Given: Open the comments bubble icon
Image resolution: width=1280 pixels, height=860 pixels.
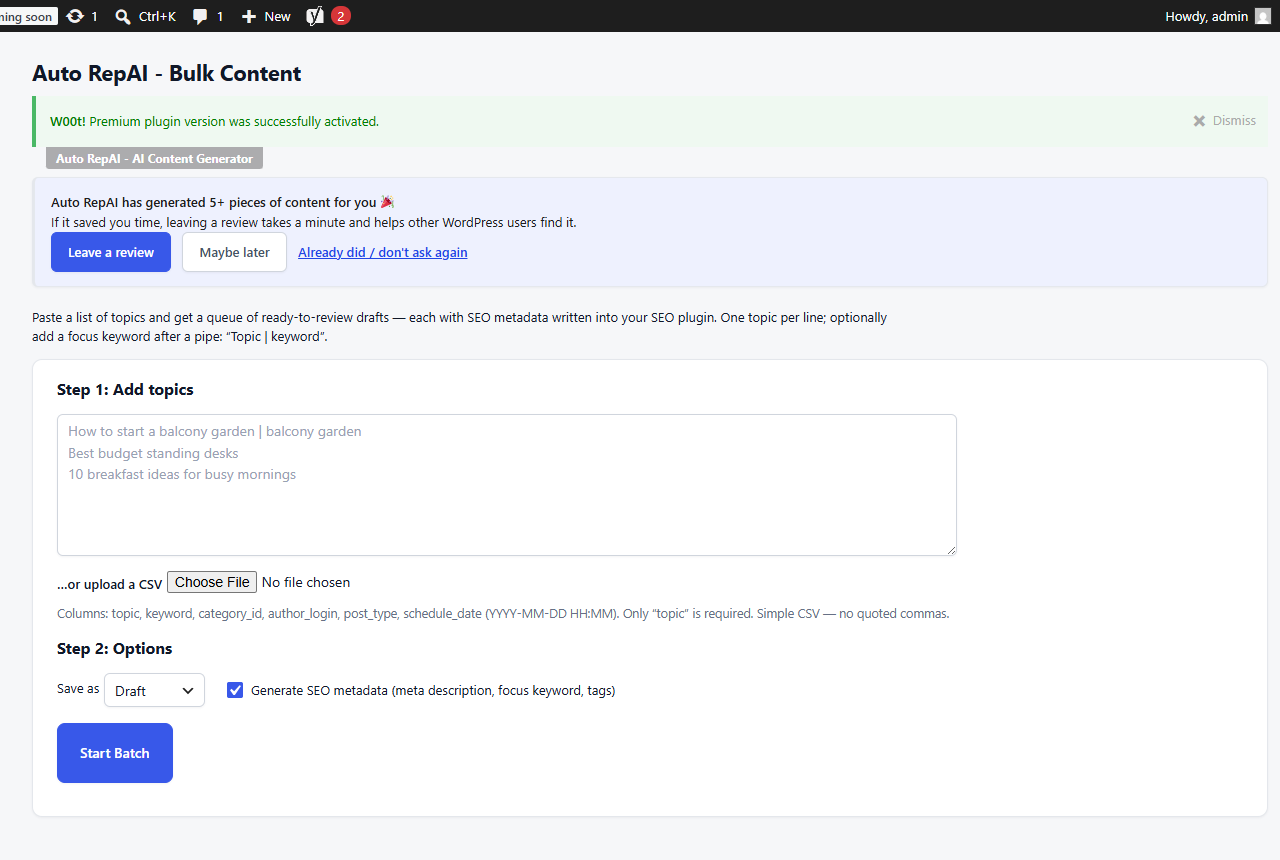Looking at the screenshot, I should click(x=200, y=17).
